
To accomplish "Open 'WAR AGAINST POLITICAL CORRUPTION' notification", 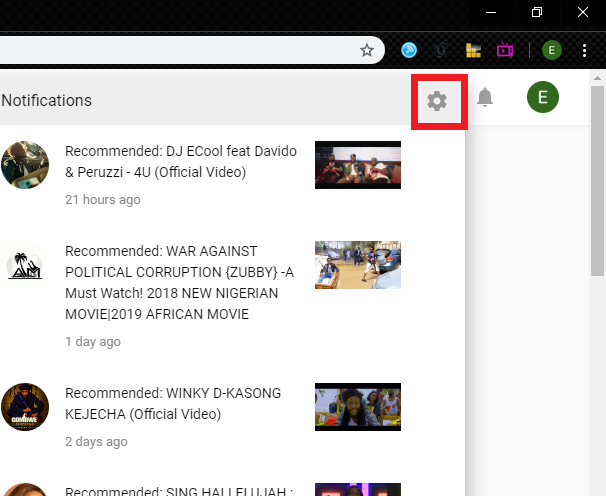I will tap(180, 283).
